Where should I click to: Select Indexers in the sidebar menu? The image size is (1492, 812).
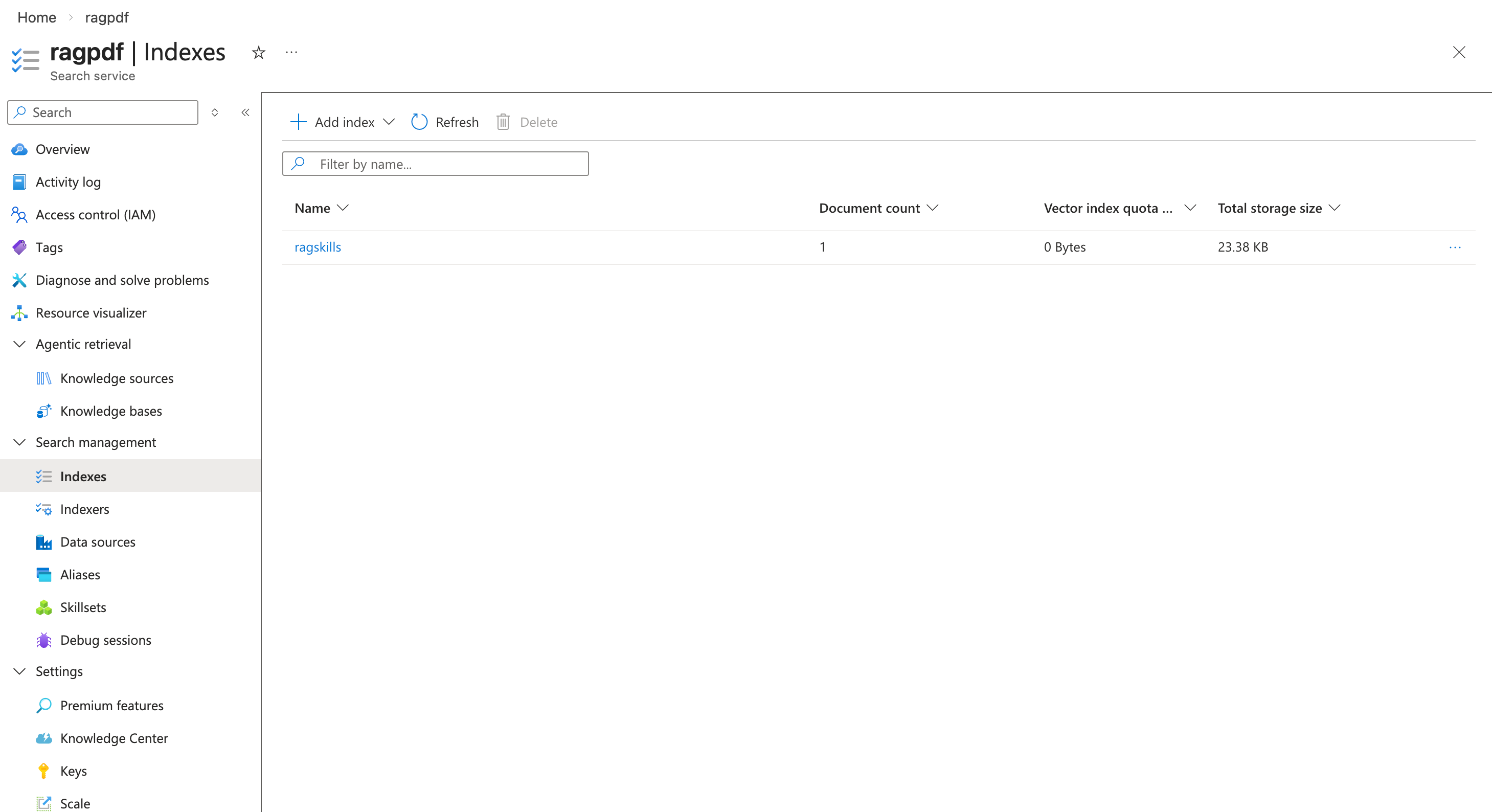pyautogui.click(x=84, y=509)
